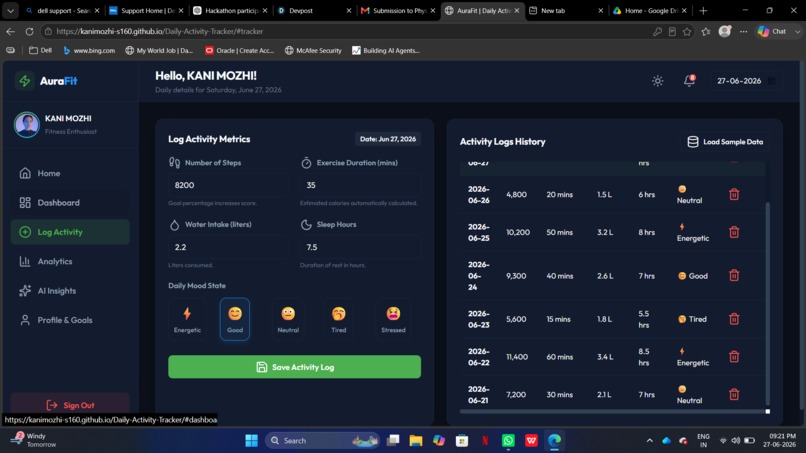Open the Dell bookmarks folder
The width and height of the screenshot is (806, 453).
click(x=40, y=50)
